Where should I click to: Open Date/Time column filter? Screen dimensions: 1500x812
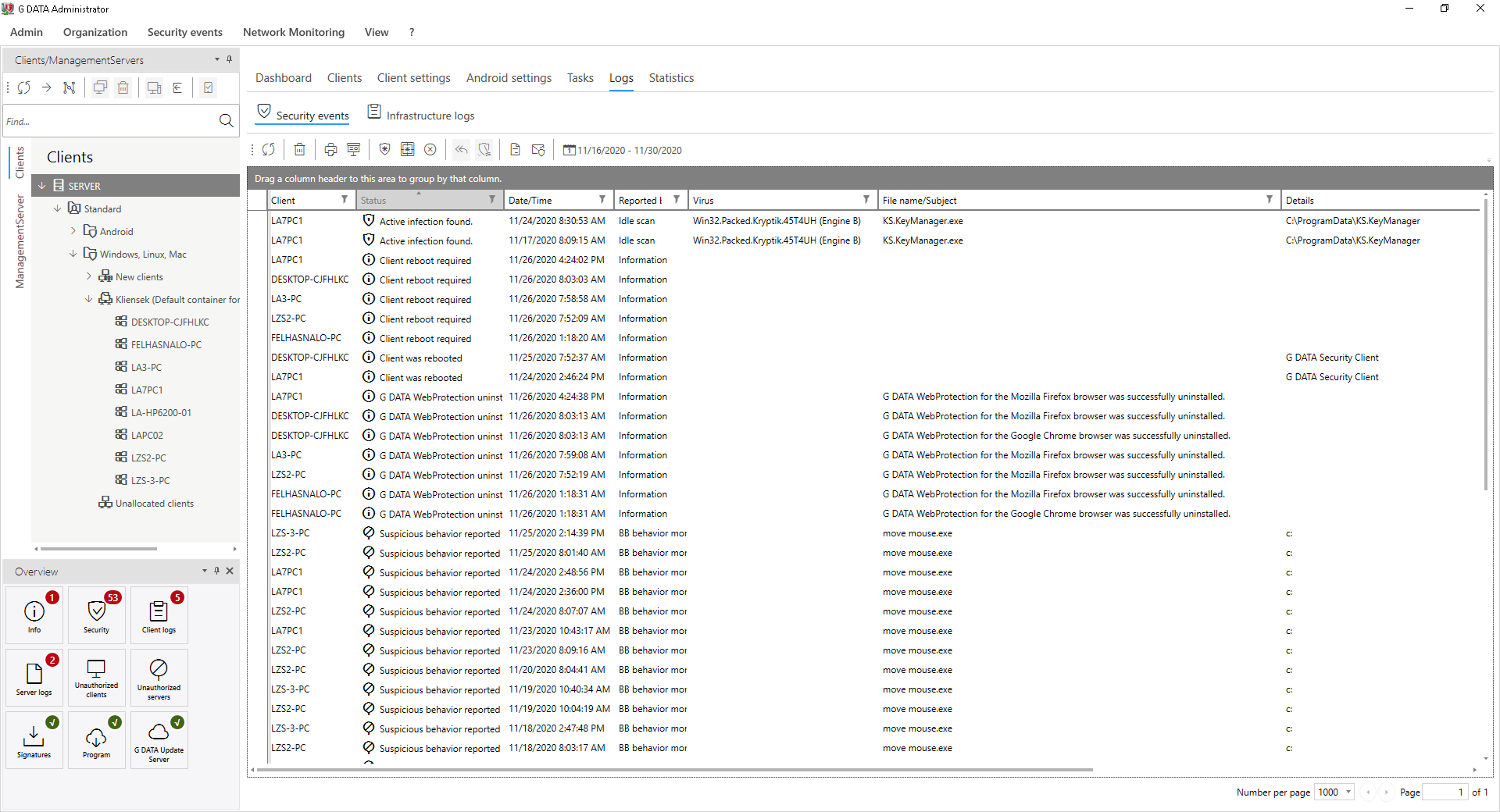602,200
